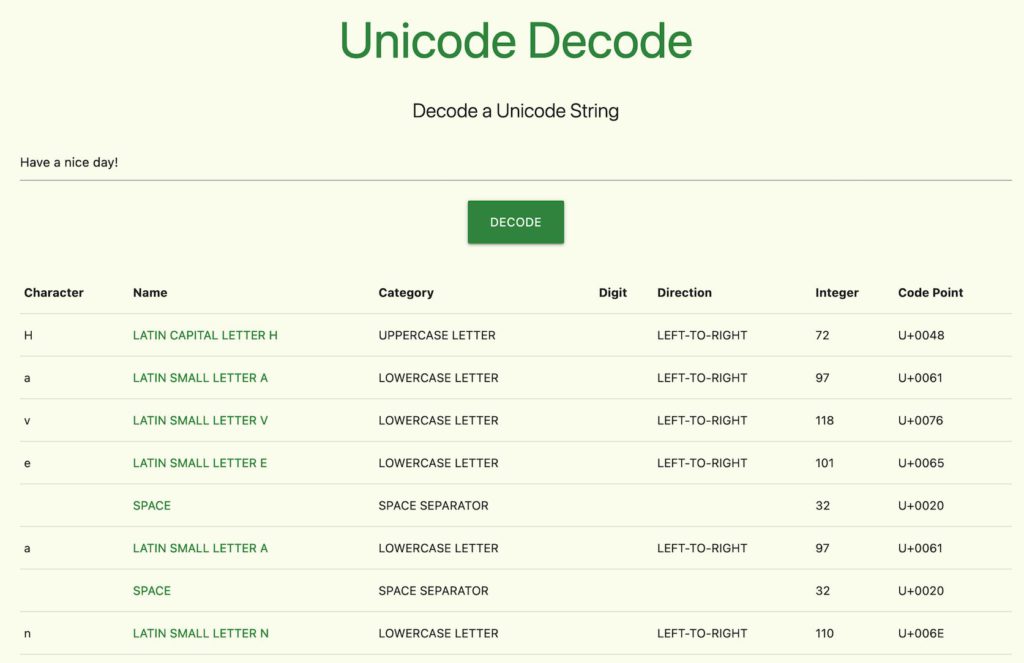Click the Unicode Decode page title
This screenshot has width=1024, height=663.
[515, 40]
